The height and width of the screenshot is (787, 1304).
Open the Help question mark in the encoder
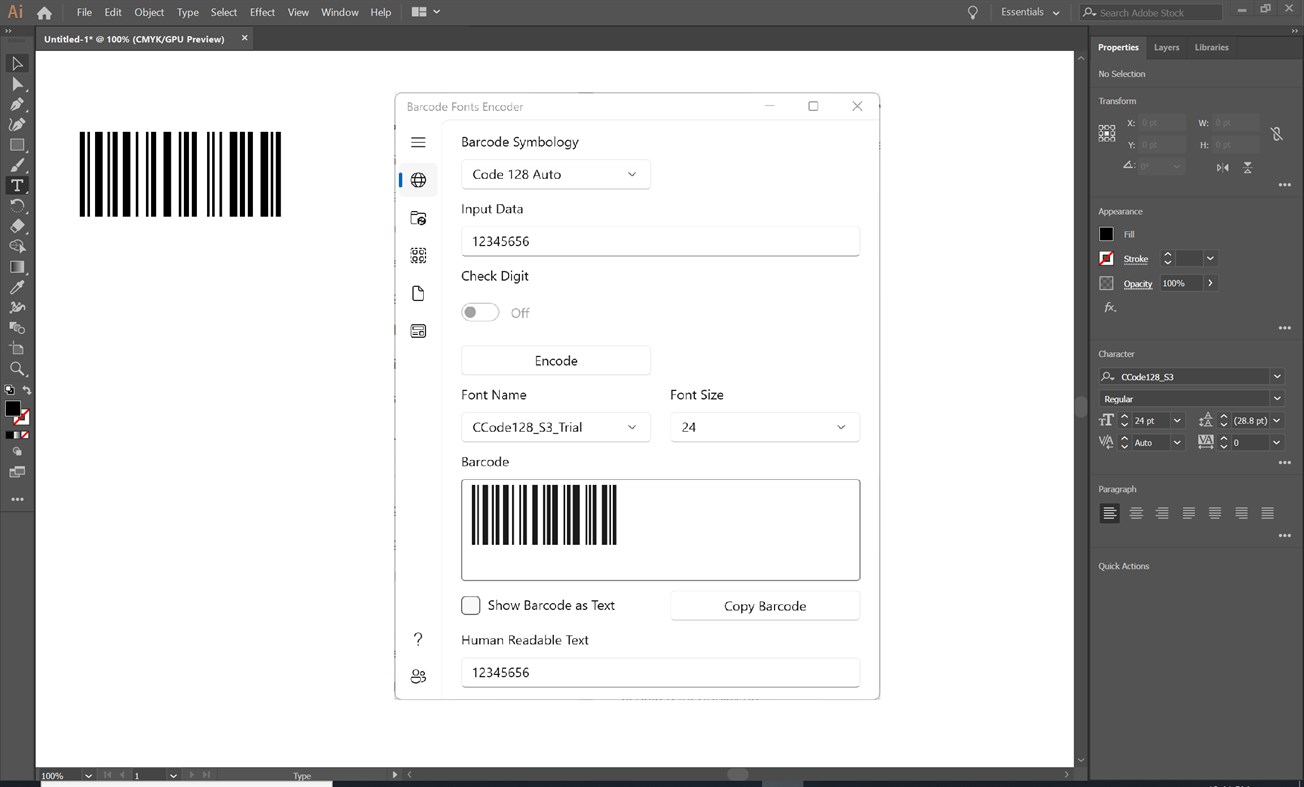(418, 639)
